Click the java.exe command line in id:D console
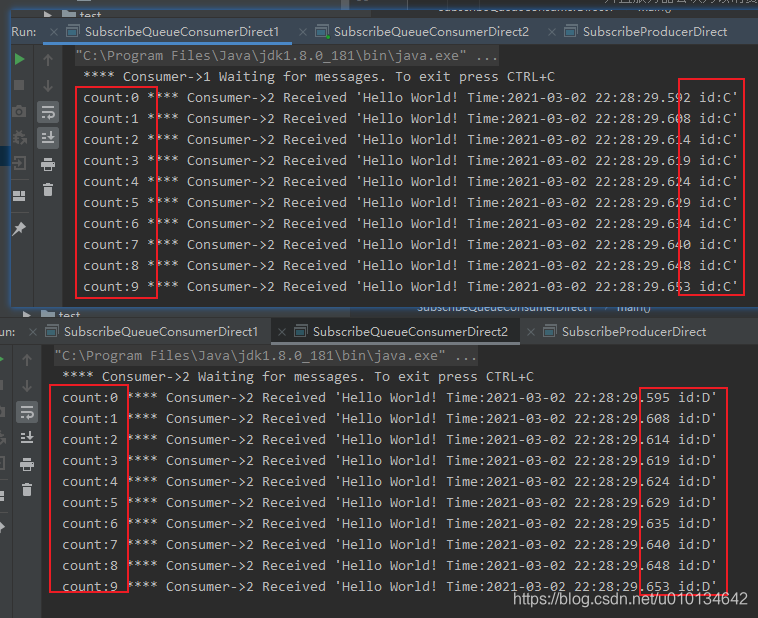 tap(265, 356)
